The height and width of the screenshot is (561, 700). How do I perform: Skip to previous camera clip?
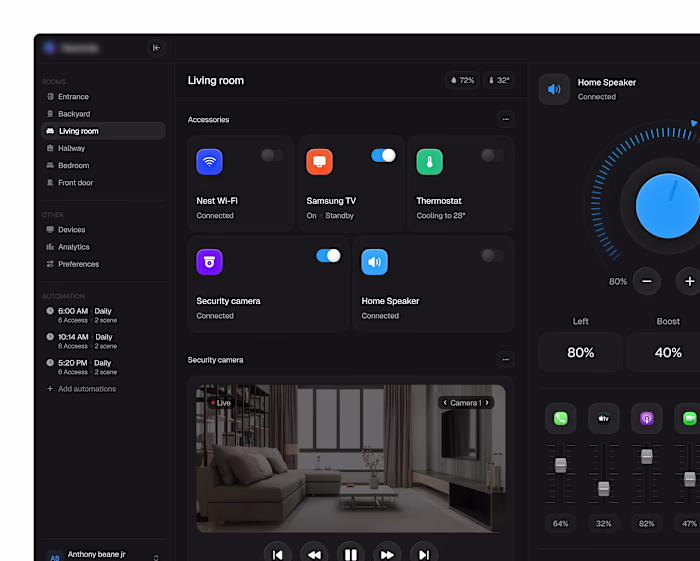[278, 554]
